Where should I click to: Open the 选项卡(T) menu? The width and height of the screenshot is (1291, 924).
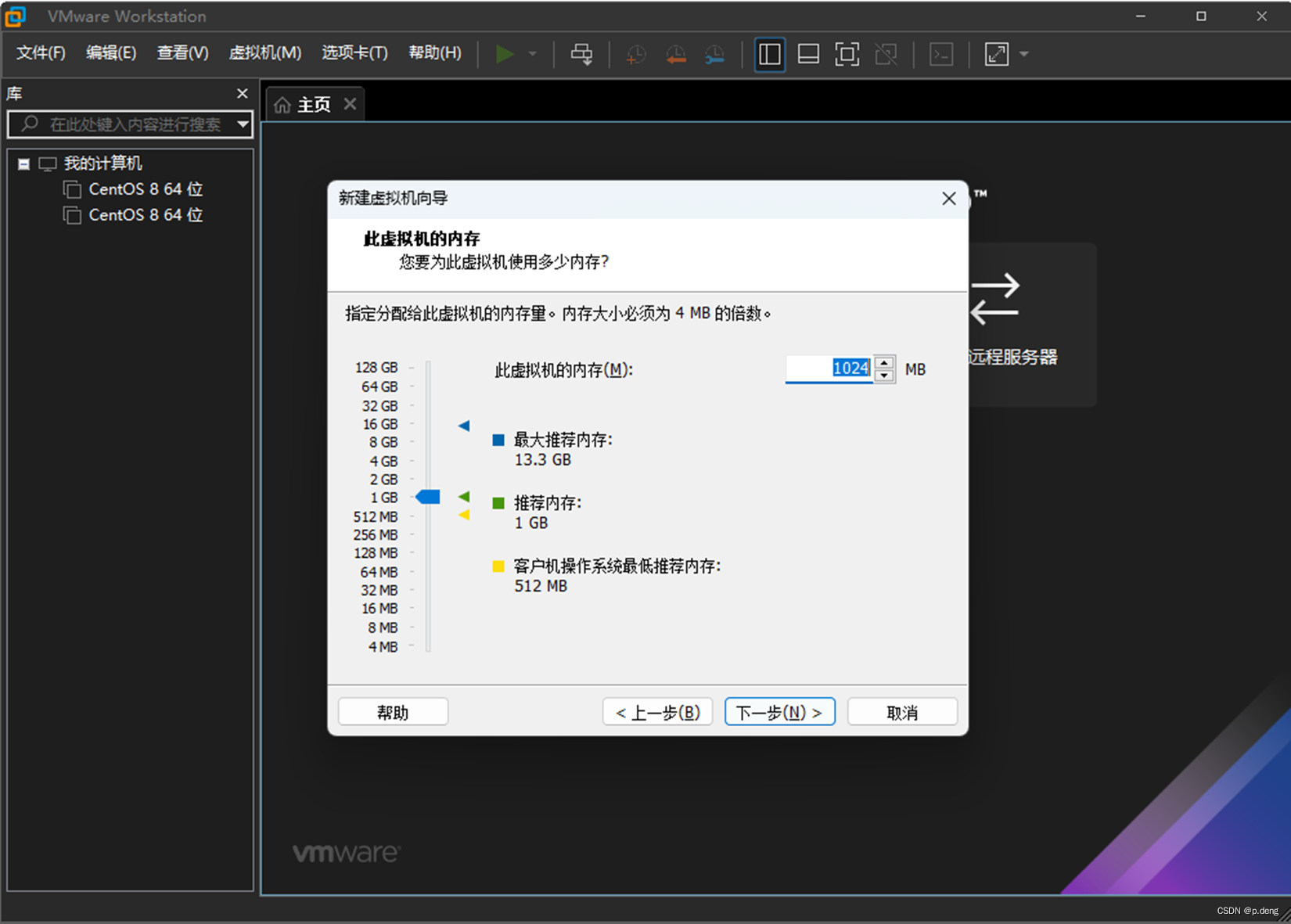pos(354,52)
